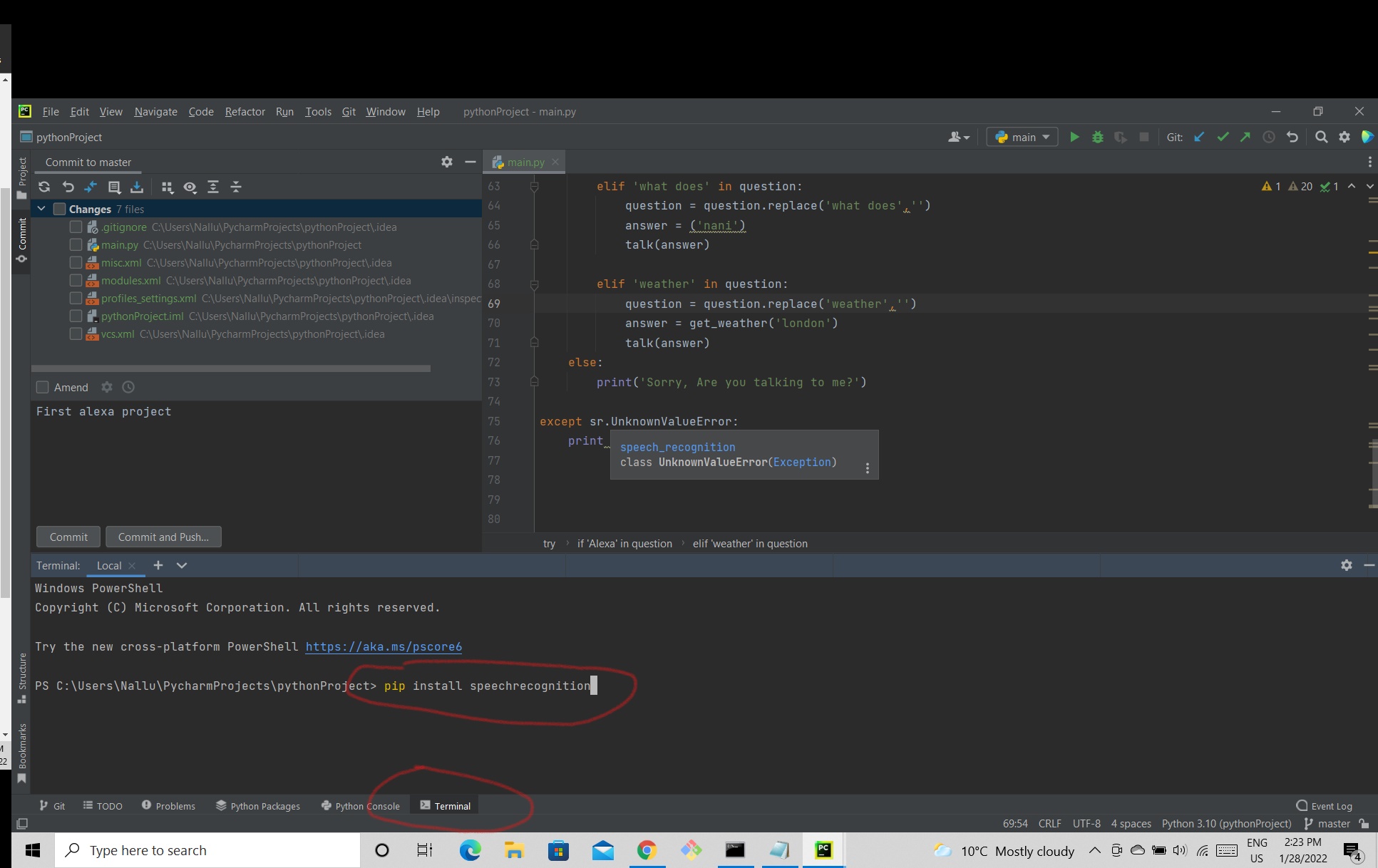Click the Debug bug icon
The width and height of the screenshot is (1378, 868).
coord(1098,137)
